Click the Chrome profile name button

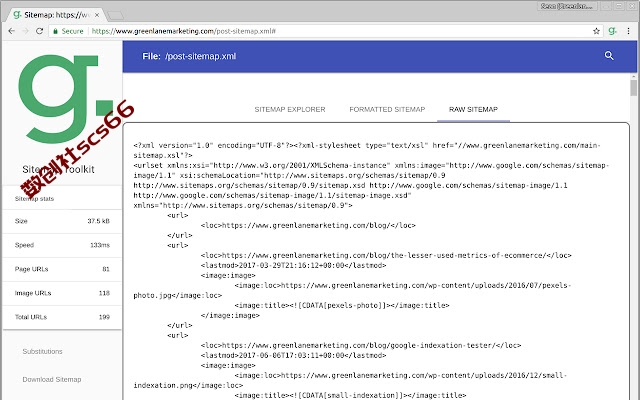click(568, 6)
